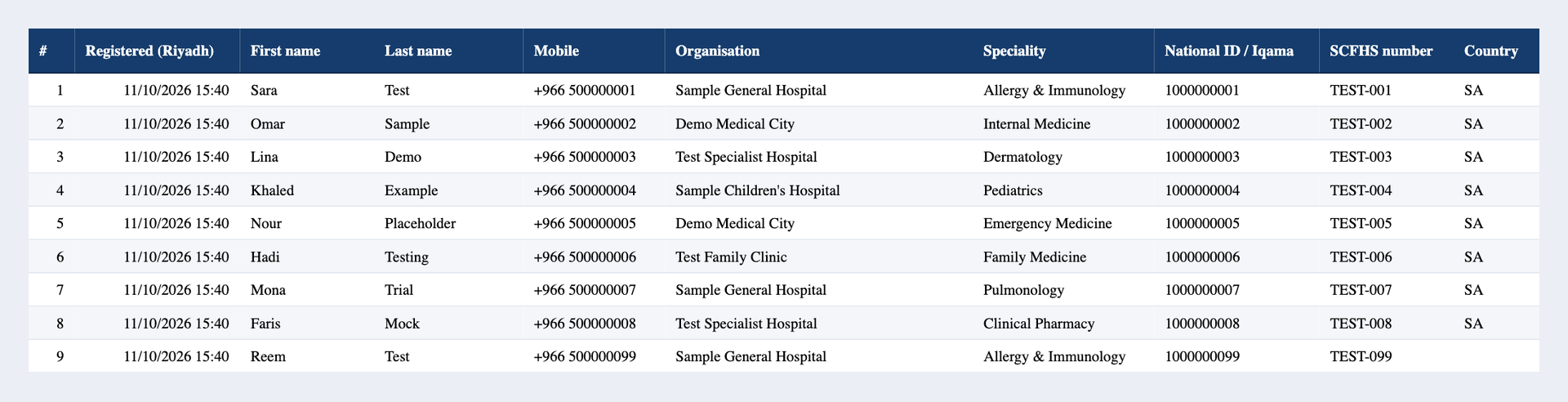Click the Organisation column header
Viewport: 1568px width, 402px height.
pos(717,51)
